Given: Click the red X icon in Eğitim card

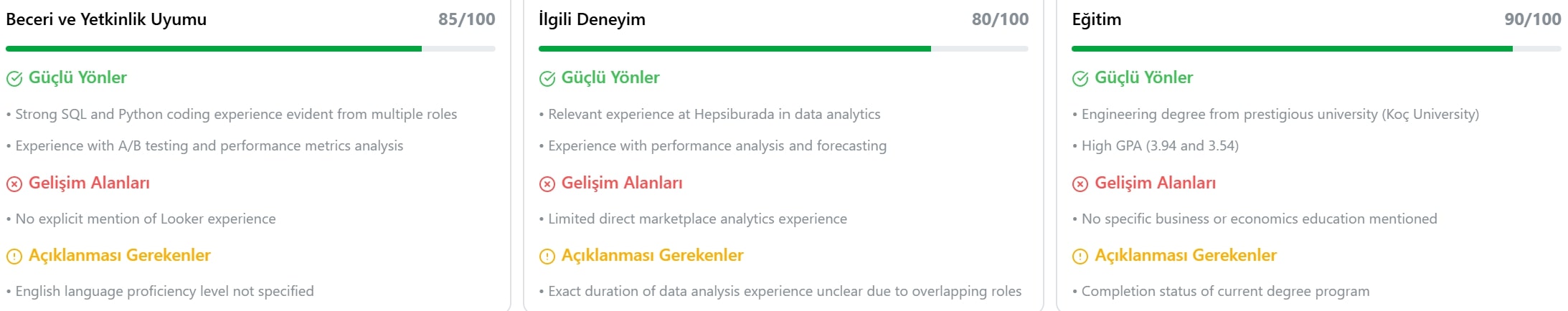Looking at the screenshot, I should click(x=1080, y=184).
